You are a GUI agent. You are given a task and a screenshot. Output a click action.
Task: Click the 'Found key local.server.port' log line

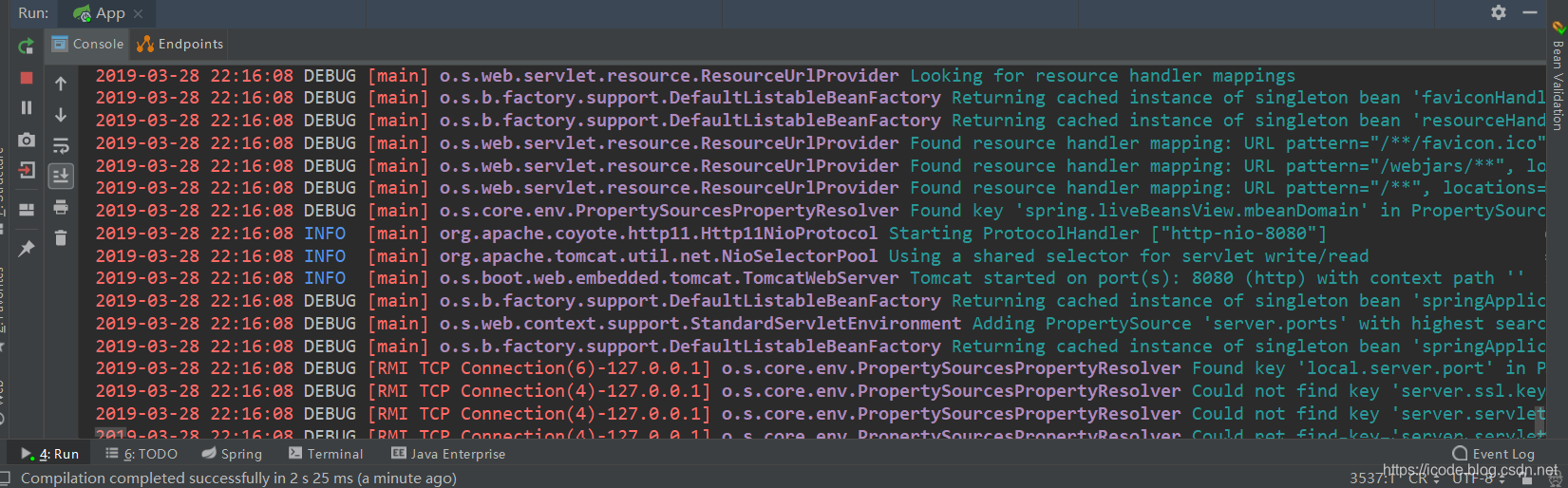[821, 368]
